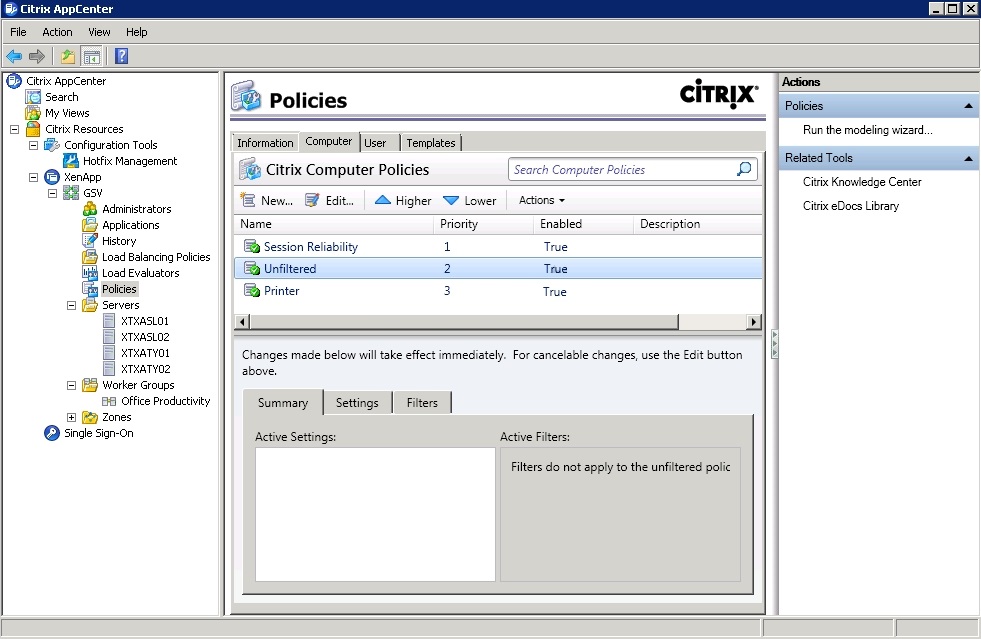Click the policy list horizontal scrollbar thumb

point(464,322)
